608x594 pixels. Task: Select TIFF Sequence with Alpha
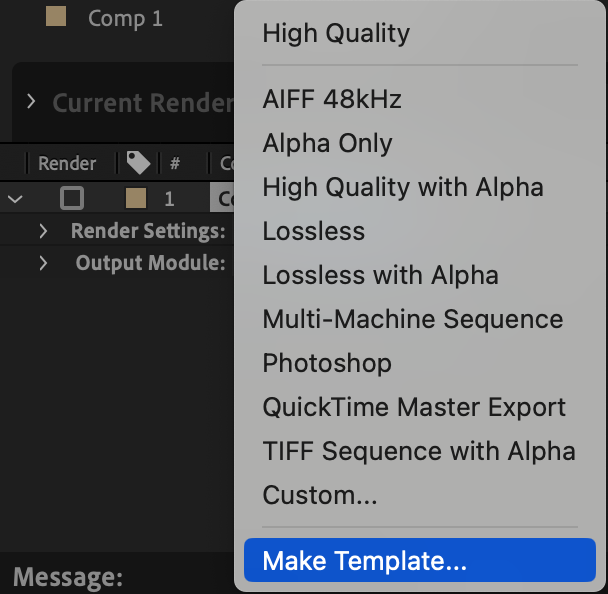tap(420, 451)
